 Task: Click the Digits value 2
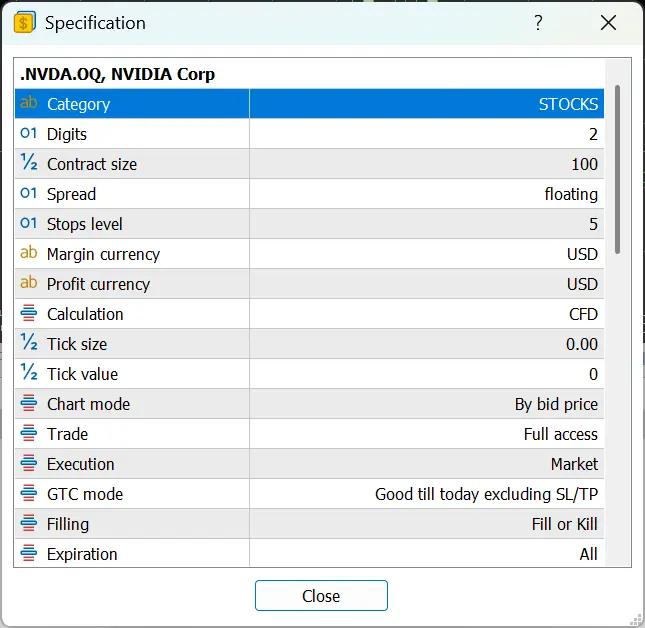(593, 134)
